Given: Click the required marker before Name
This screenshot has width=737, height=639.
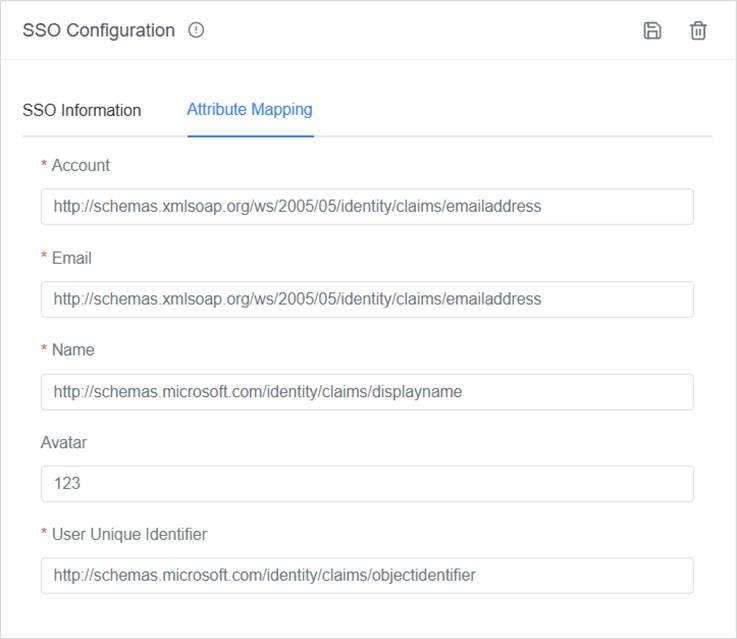Looking at the screenshot, I should [44, 350].
